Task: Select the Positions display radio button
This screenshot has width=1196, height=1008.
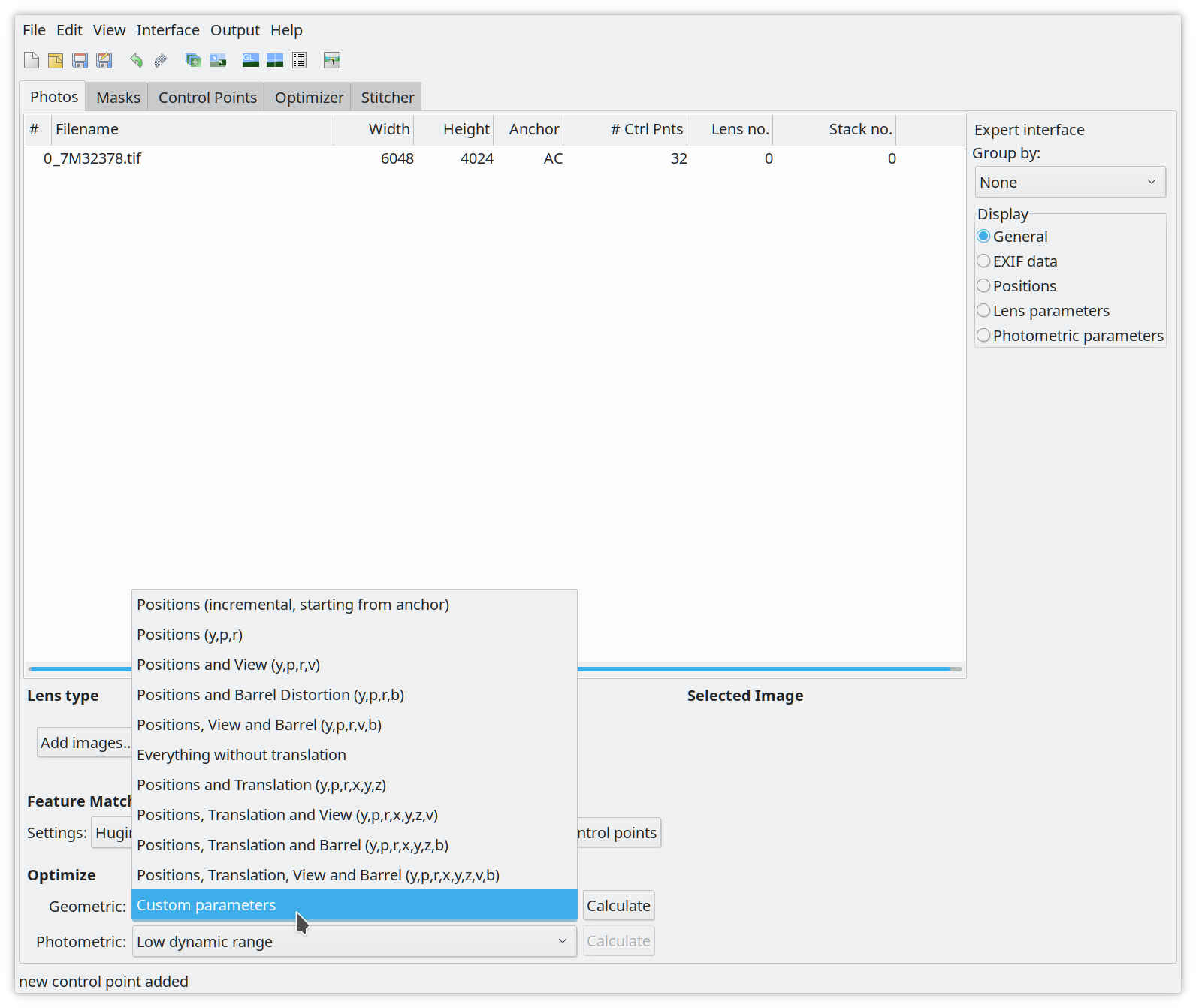Action: [1016, 286]
